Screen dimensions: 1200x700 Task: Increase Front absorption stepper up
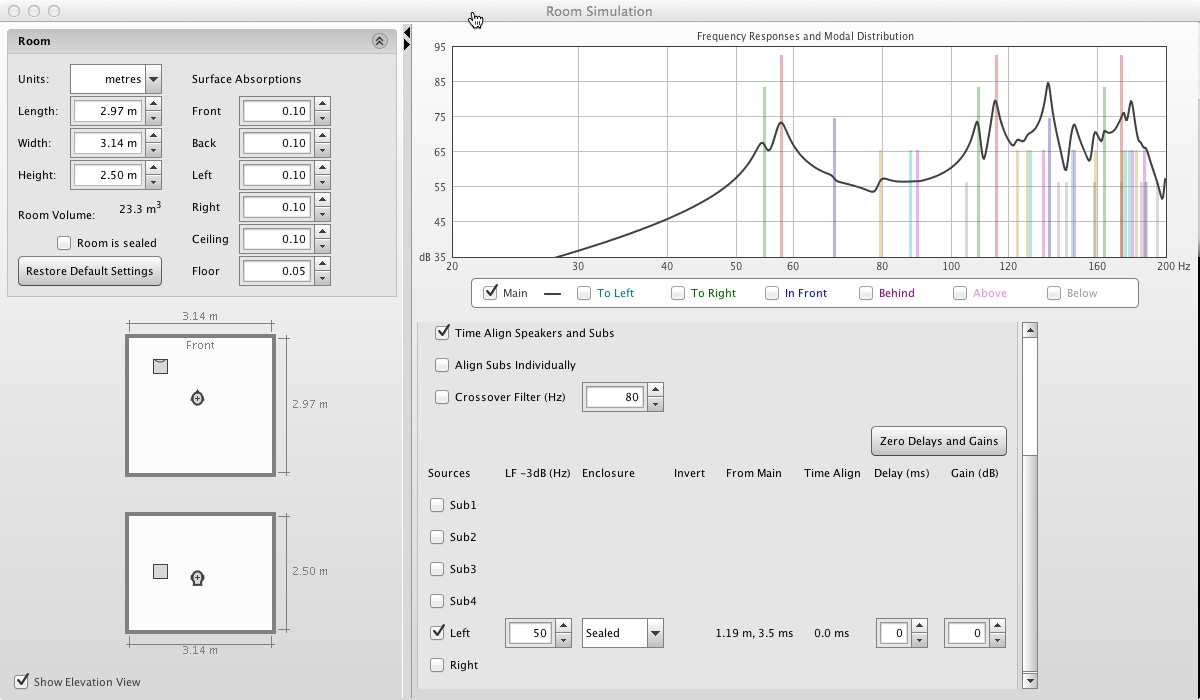(x=321, y=104)
